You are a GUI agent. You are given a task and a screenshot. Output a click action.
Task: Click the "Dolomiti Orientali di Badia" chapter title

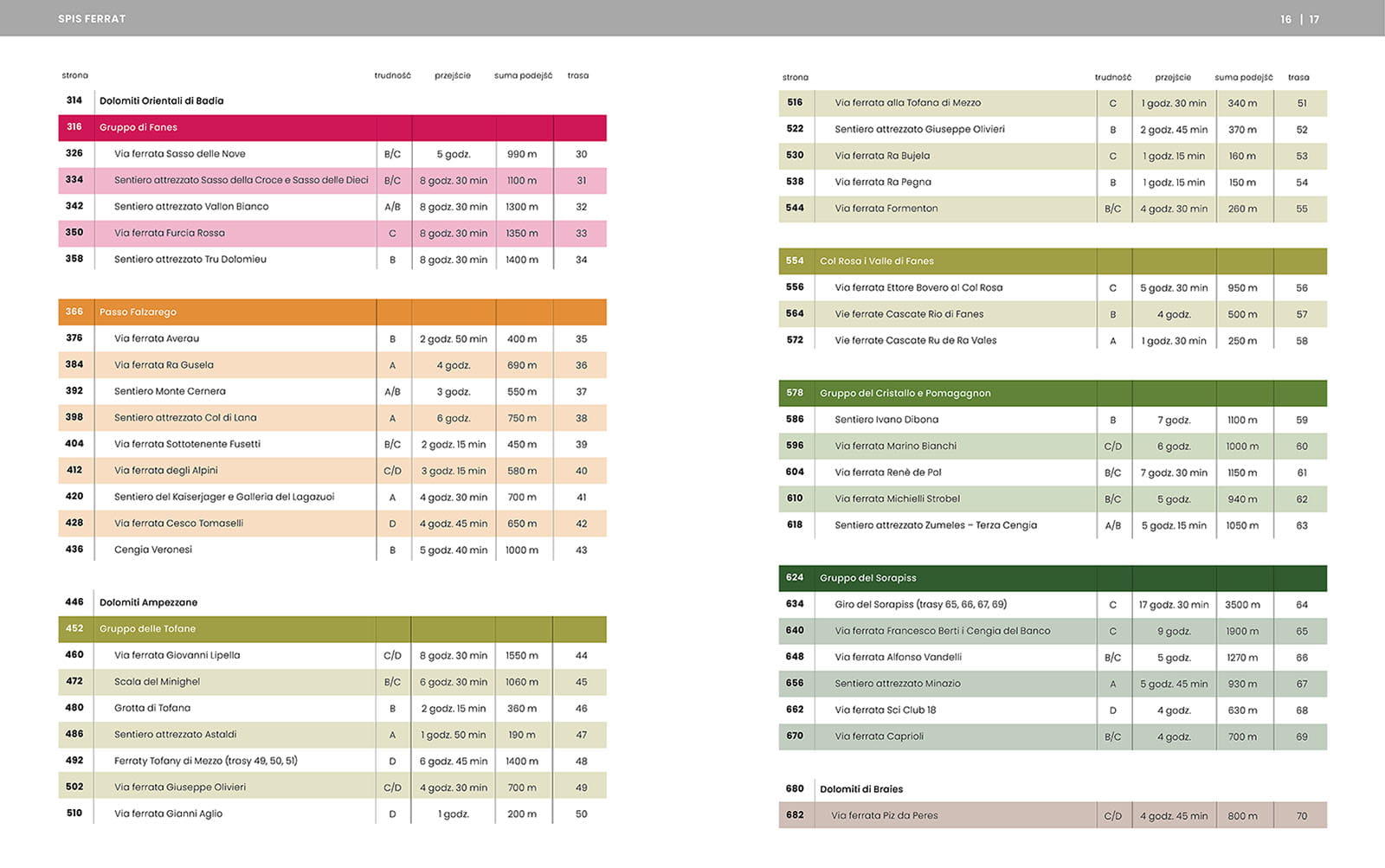point(161,100)
